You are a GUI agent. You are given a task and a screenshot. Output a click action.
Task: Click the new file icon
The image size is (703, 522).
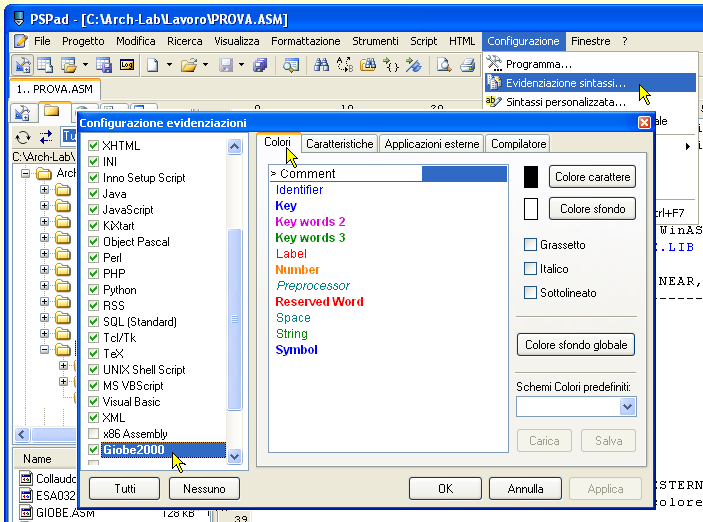[x=153, y=65]
